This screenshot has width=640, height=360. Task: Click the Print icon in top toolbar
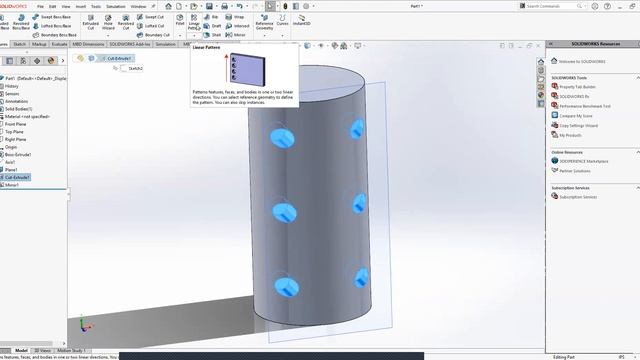[x=224, y=6]
